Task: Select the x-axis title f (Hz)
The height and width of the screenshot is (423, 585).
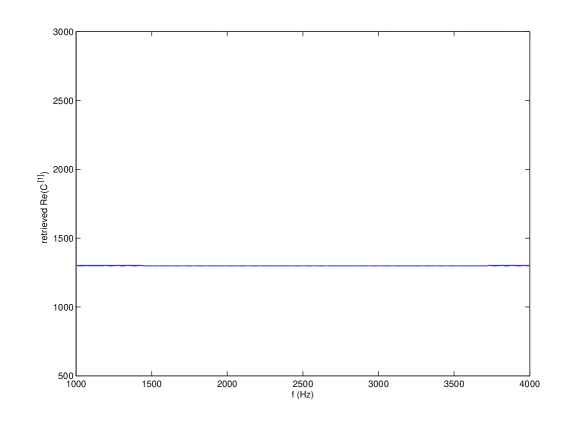Action: point(303,395)
